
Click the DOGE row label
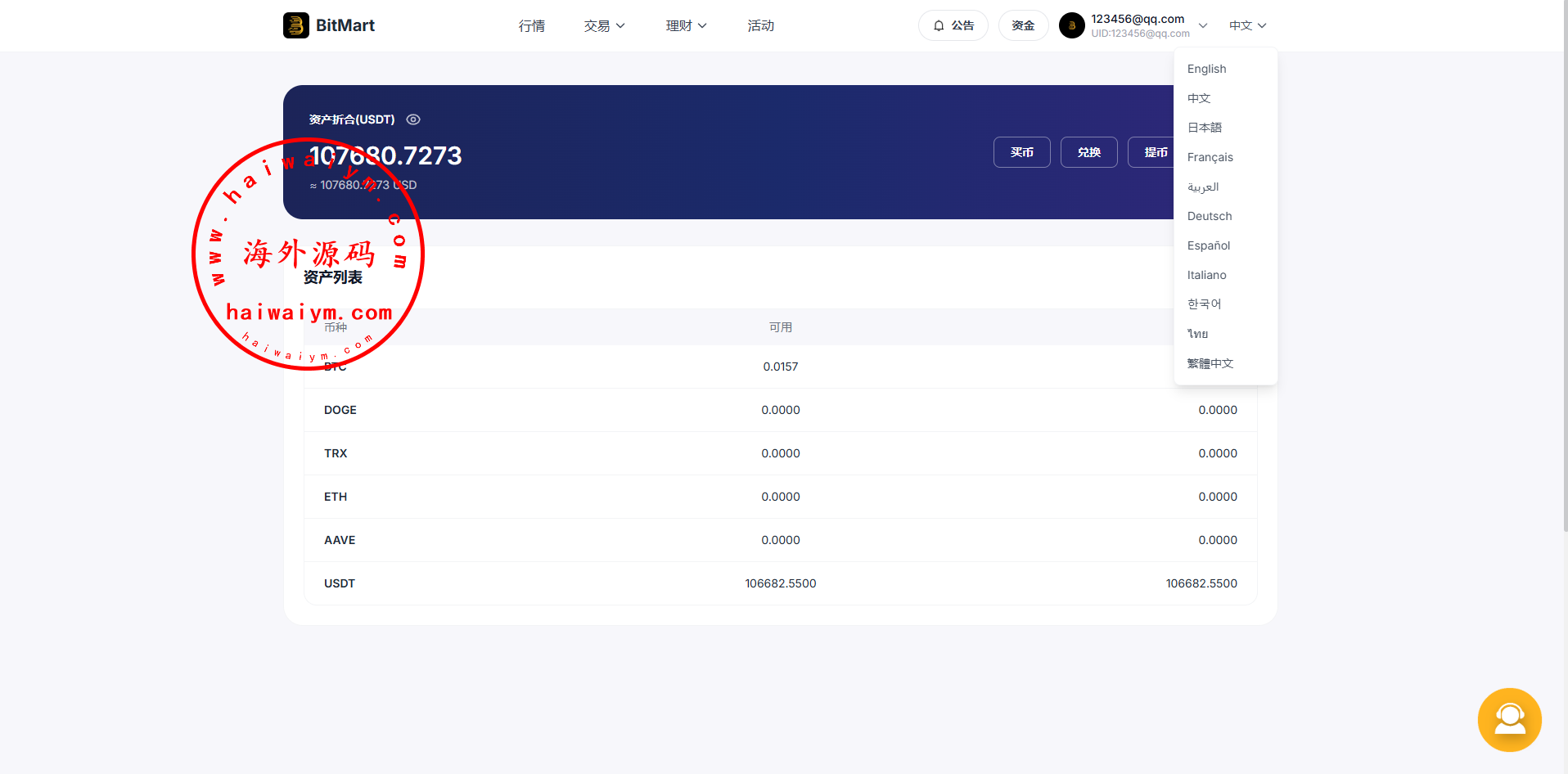(340, 410)
